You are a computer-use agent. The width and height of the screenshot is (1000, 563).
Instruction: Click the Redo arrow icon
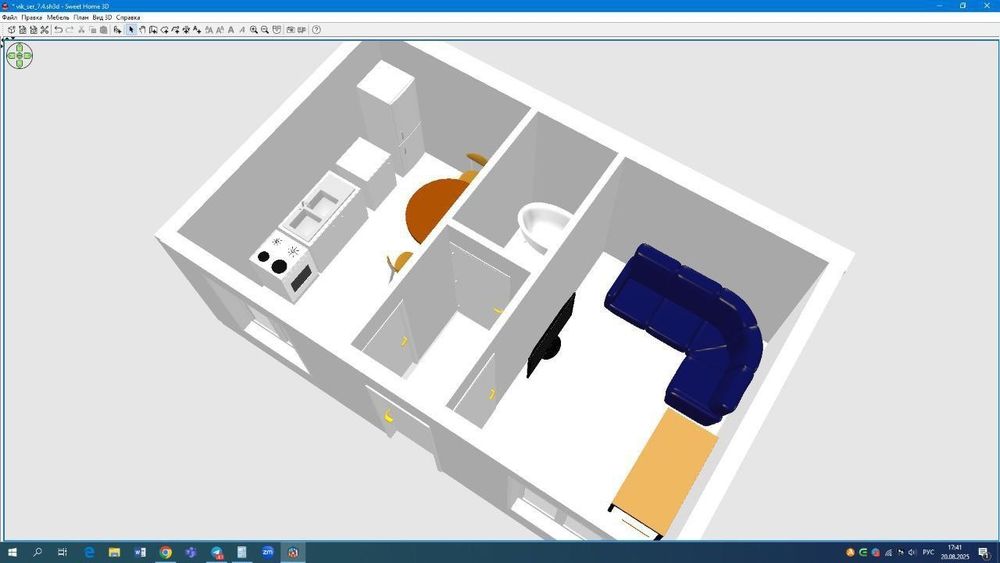coord(69,30)
